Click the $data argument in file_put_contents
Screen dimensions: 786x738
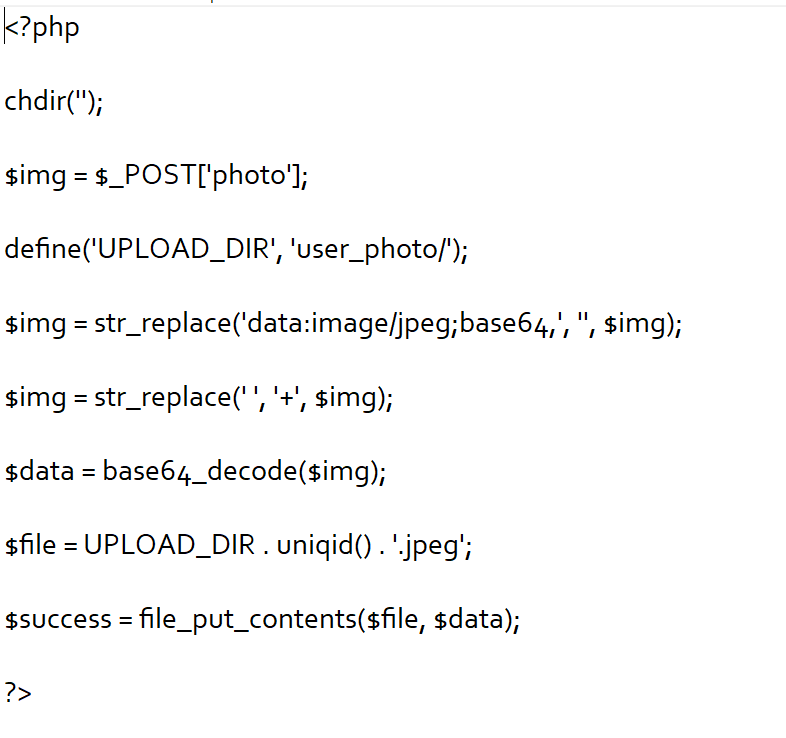click(x=468, y=619)
